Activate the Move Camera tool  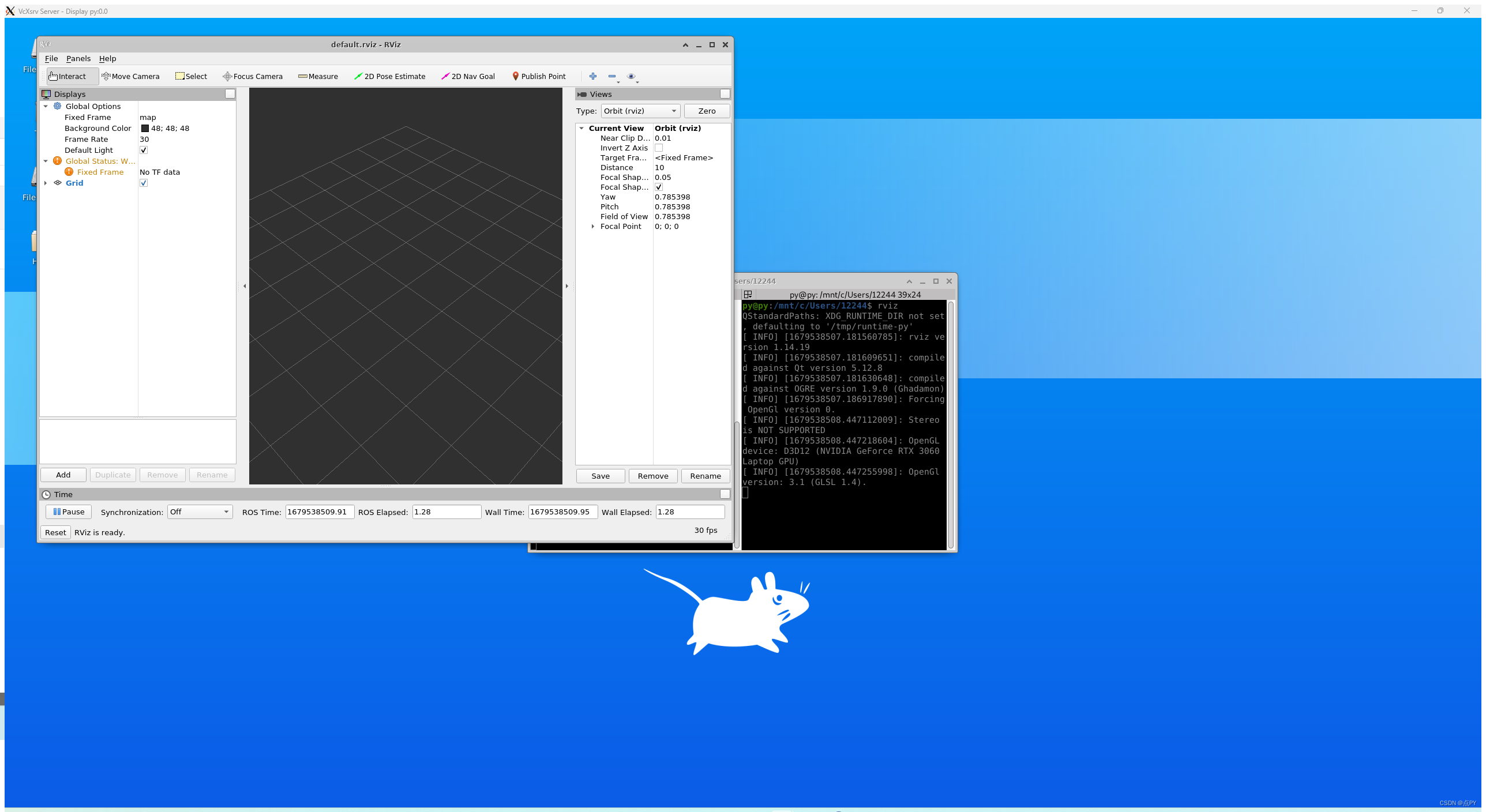coord(132,76)
